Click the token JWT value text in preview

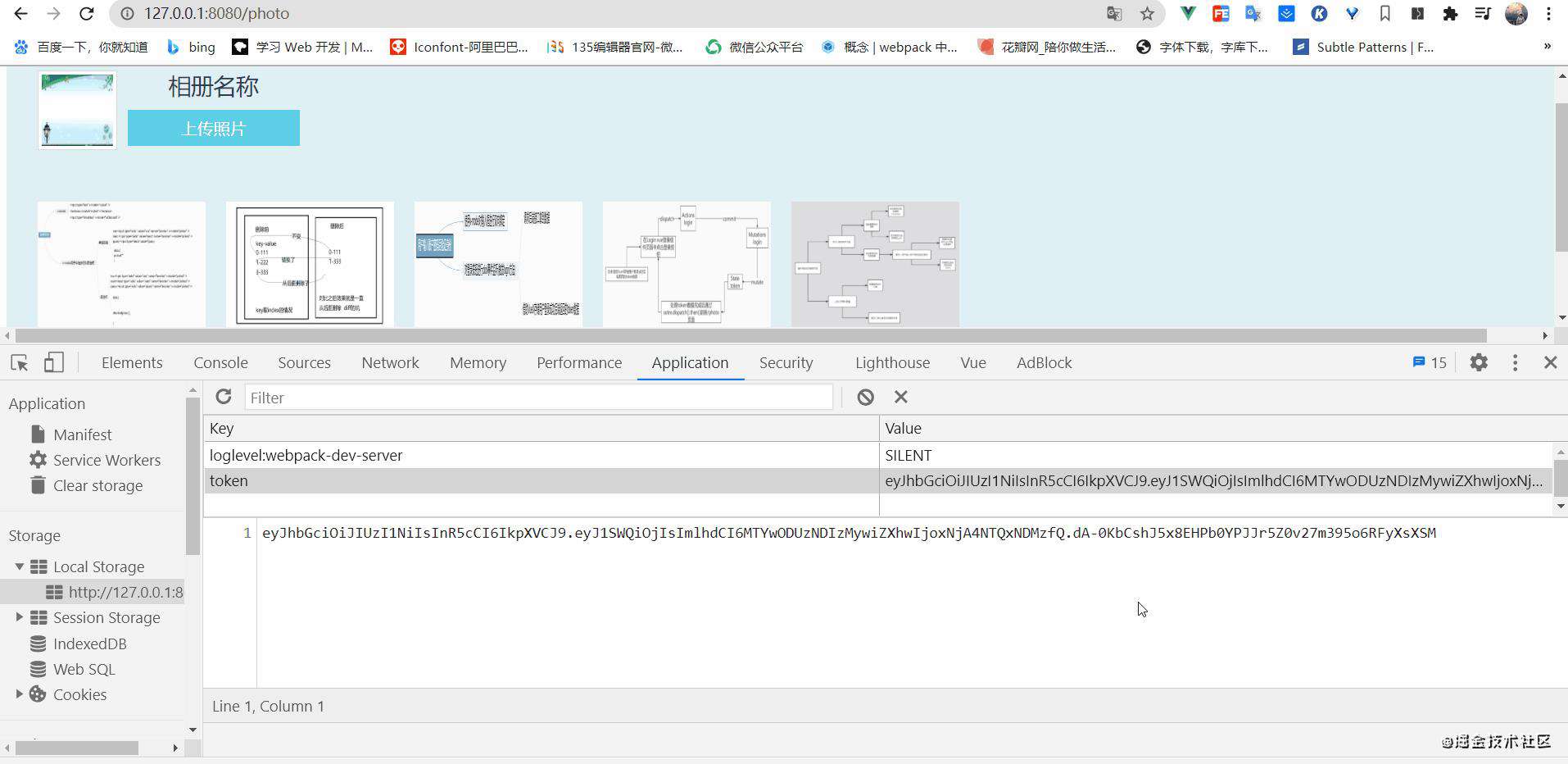[849, 533]
